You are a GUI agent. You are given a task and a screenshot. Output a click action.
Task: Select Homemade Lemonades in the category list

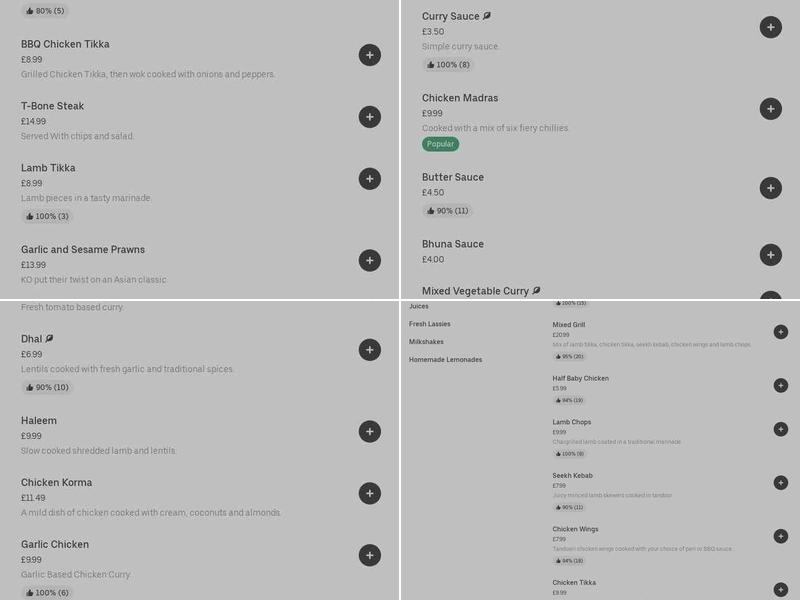click(x=445, y=360)
